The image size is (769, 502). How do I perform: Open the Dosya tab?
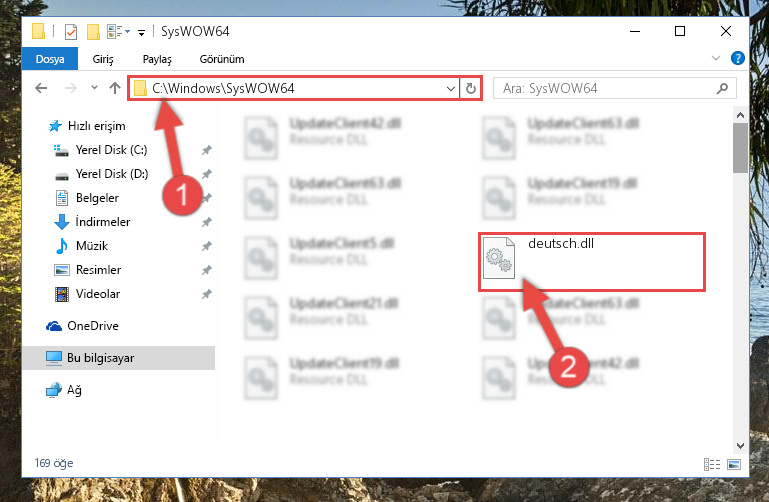click(x=50, y=59)
